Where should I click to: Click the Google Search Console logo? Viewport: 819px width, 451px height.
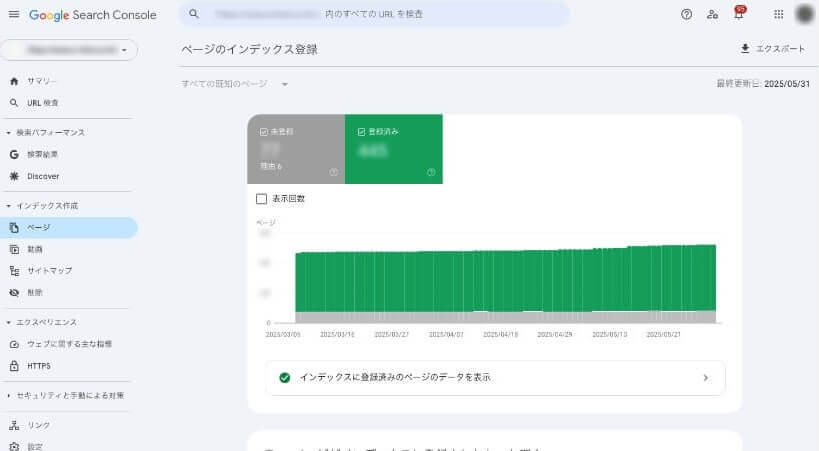pos(92,15)
